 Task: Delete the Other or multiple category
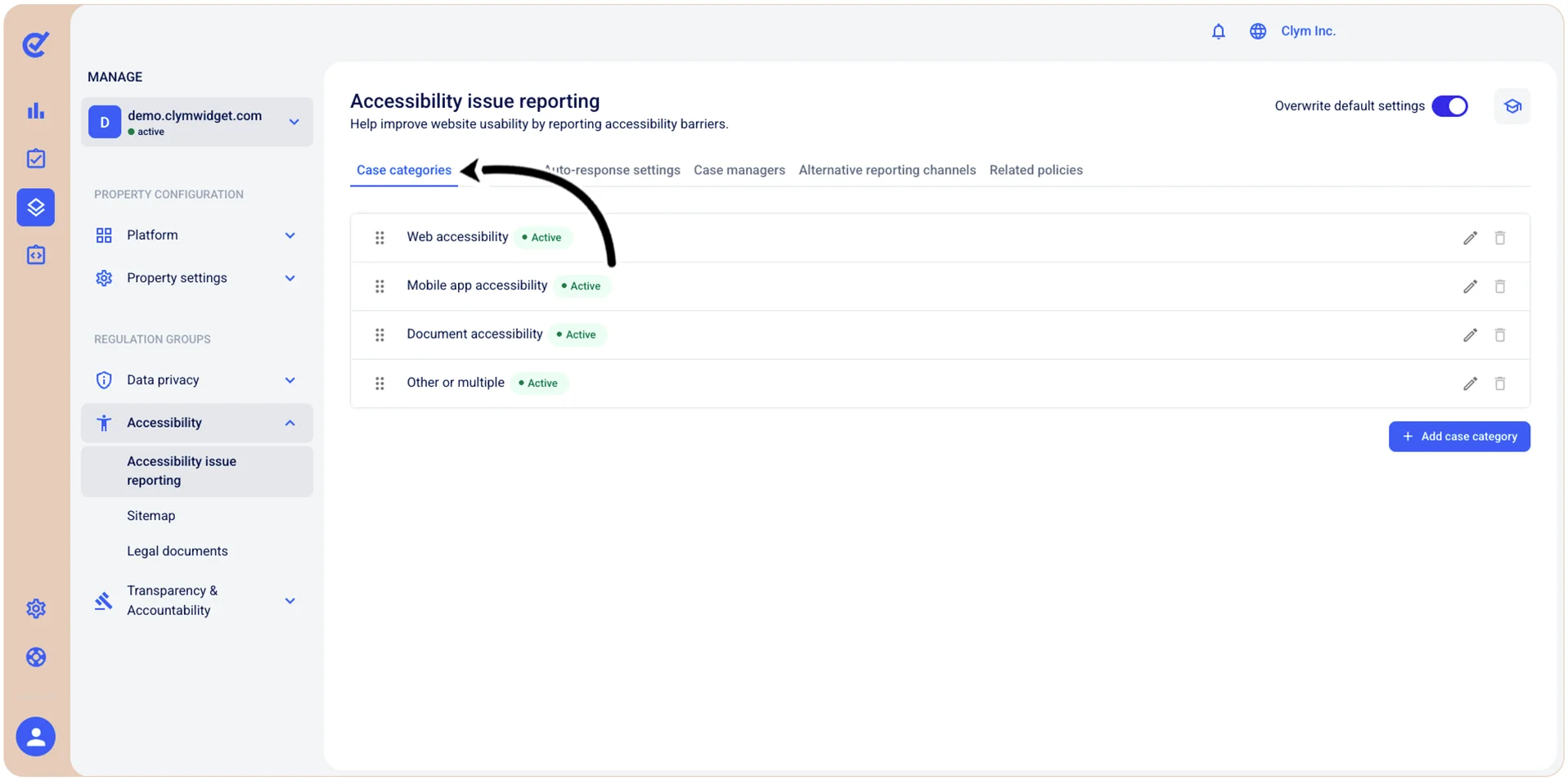(1500, 384)
